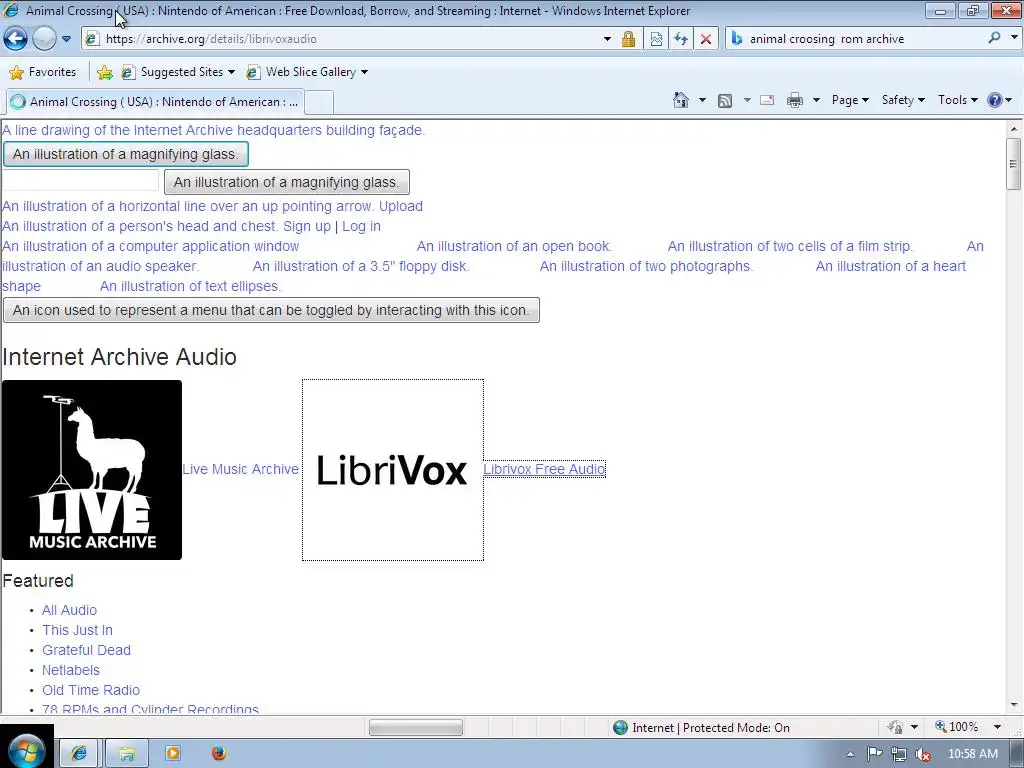Image resolution: width=1024 pixels, height=768 pixels.
Task: Open the Netlabels link
Action: (71, 670)
